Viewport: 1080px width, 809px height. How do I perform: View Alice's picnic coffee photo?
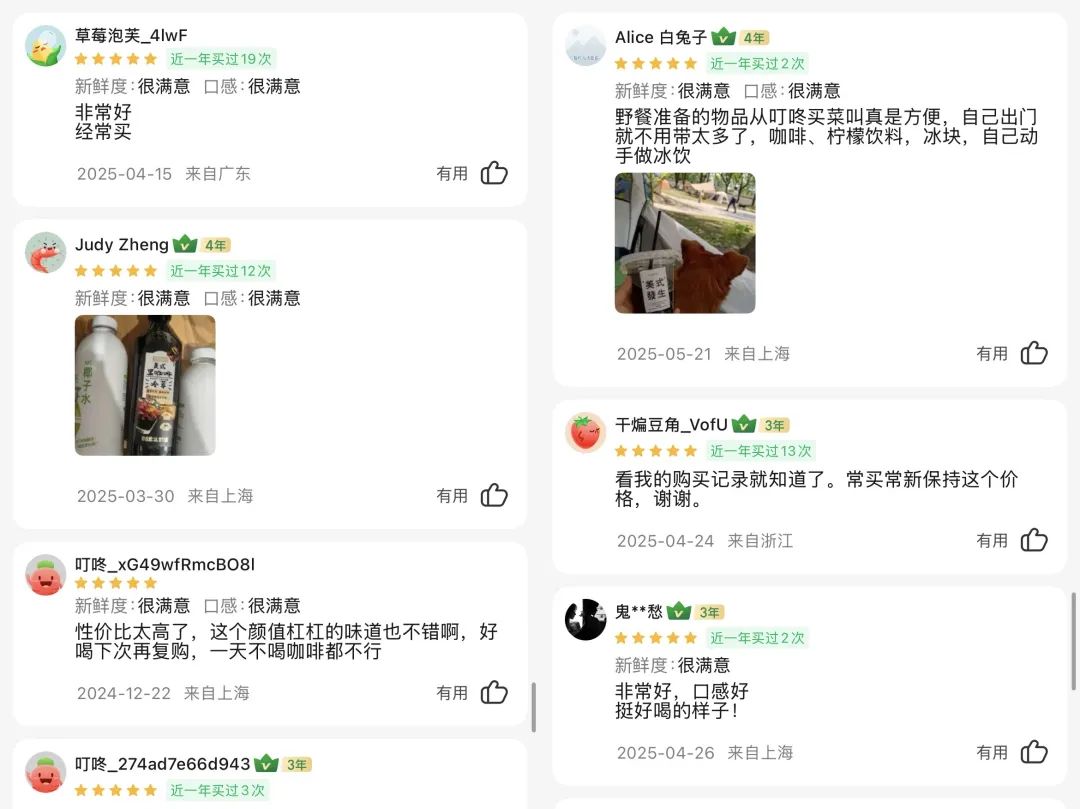[685, 243]
